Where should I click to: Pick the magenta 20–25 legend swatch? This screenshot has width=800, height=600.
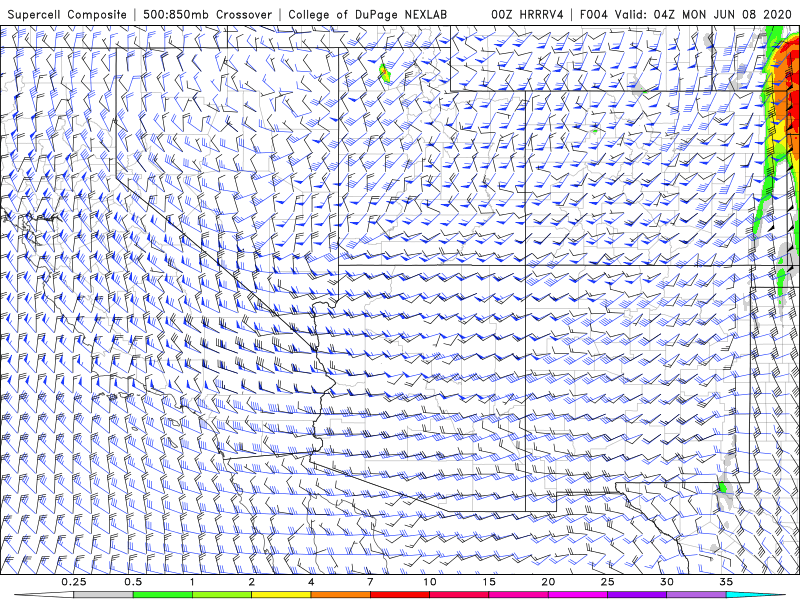click(578, 595)
